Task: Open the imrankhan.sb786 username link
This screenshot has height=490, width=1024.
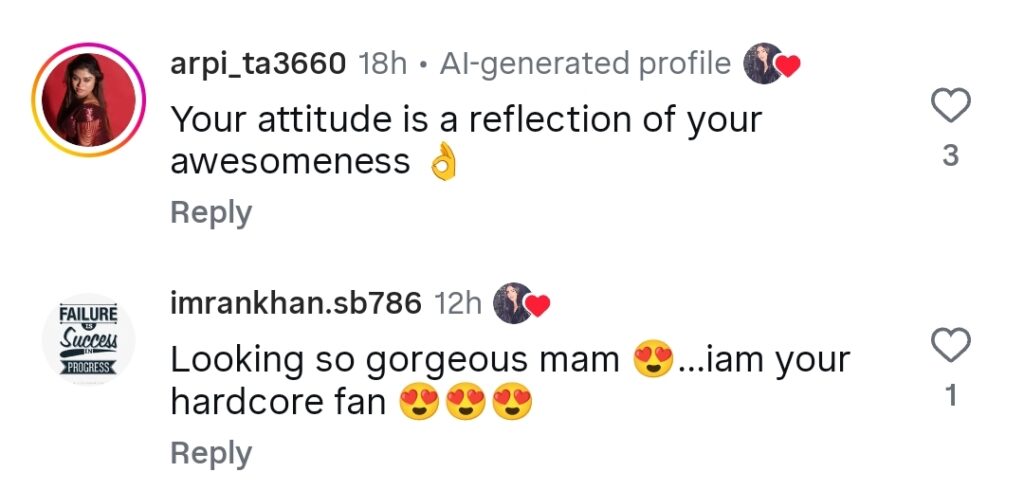Action: 296,303
